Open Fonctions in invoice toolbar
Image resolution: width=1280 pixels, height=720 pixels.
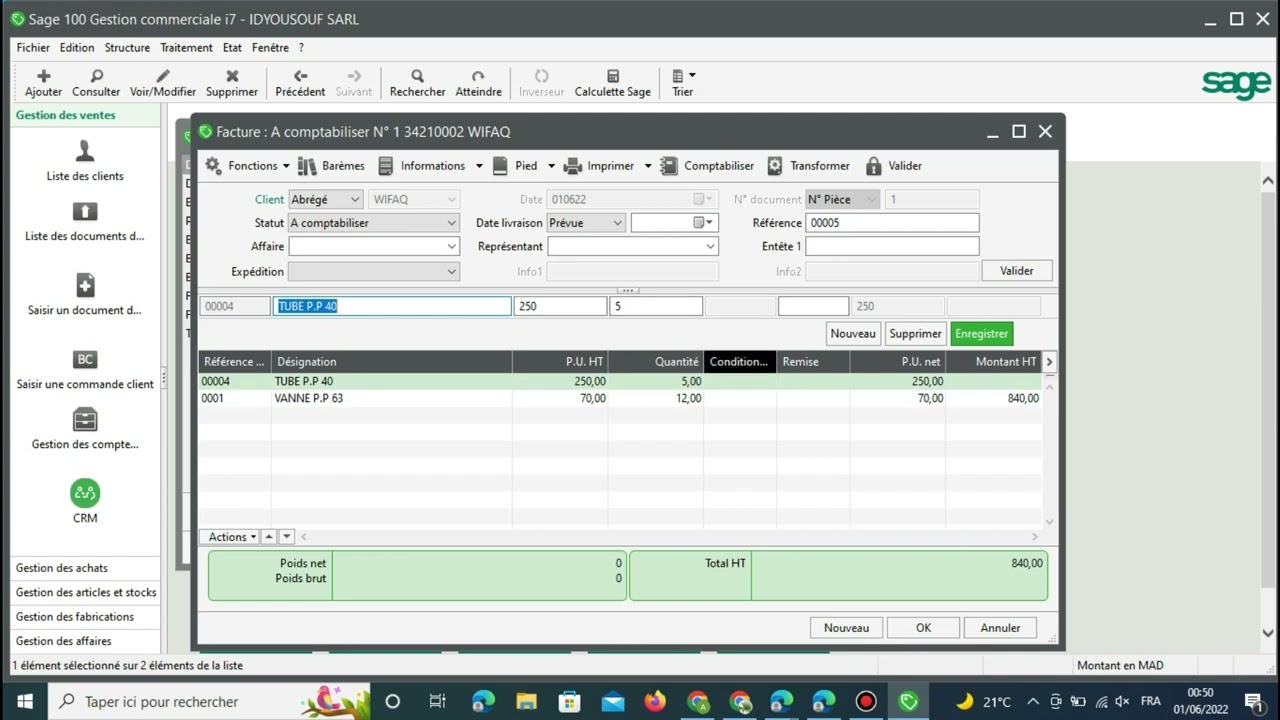coord(247,166)
